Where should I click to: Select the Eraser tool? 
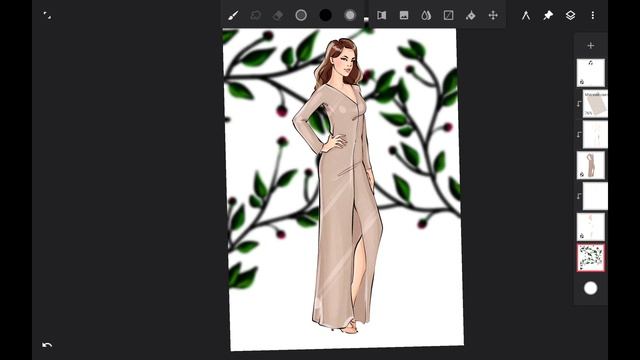[278, 16]
